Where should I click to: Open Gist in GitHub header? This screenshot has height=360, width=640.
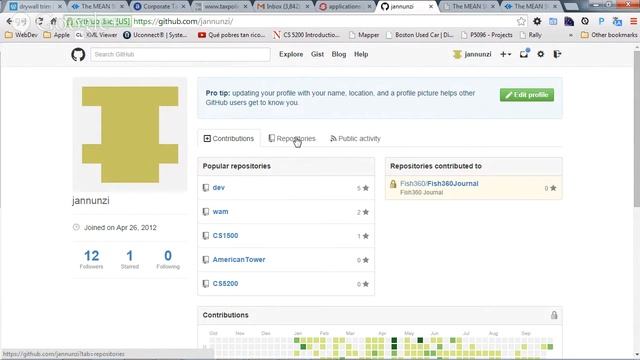317,54
